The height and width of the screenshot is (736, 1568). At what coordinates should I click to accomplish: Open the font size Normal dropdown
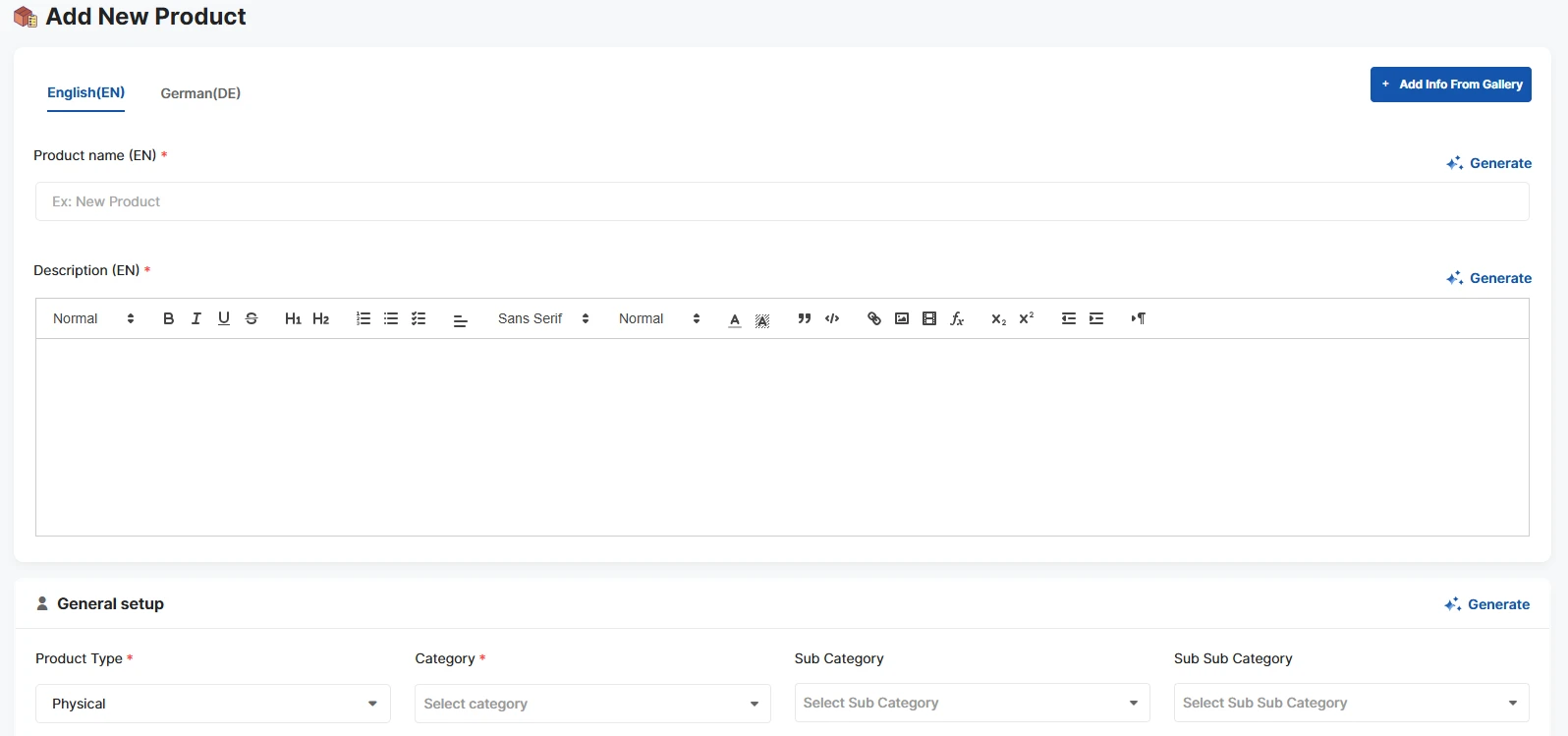pyautogui.click(x=659, y=318)
